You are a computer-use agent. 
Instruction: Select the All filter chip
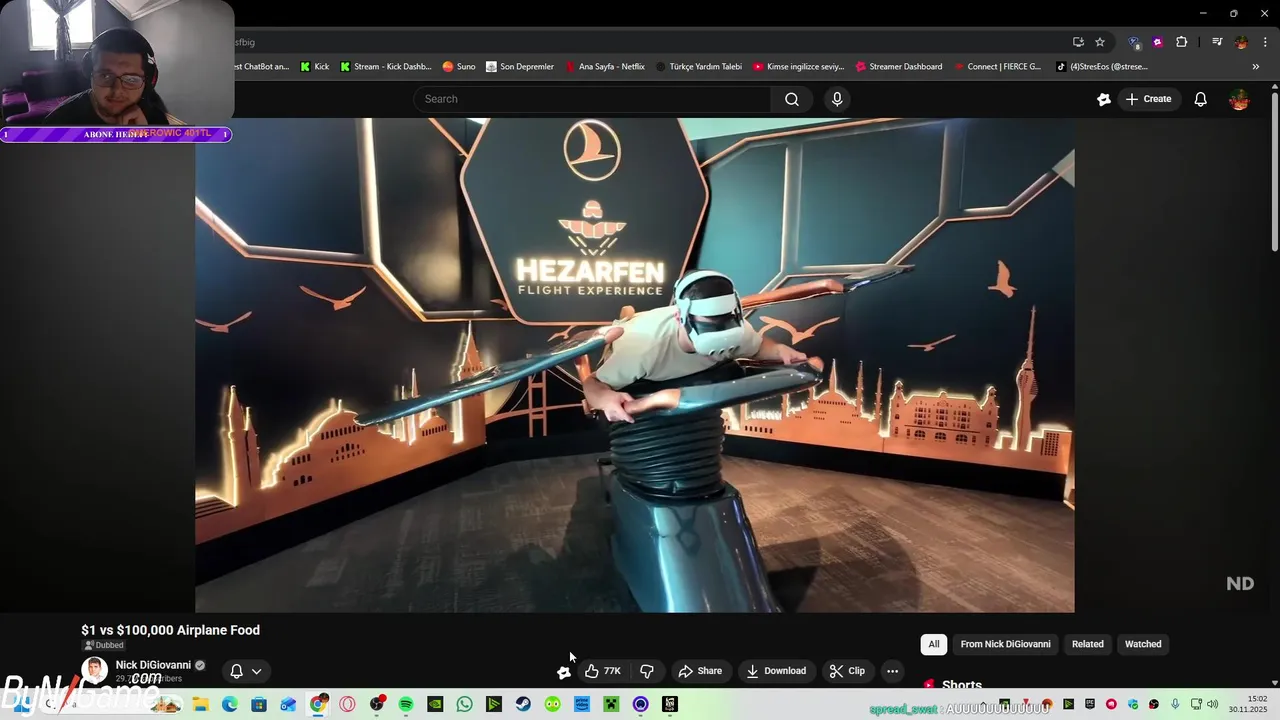coord(934,644)
